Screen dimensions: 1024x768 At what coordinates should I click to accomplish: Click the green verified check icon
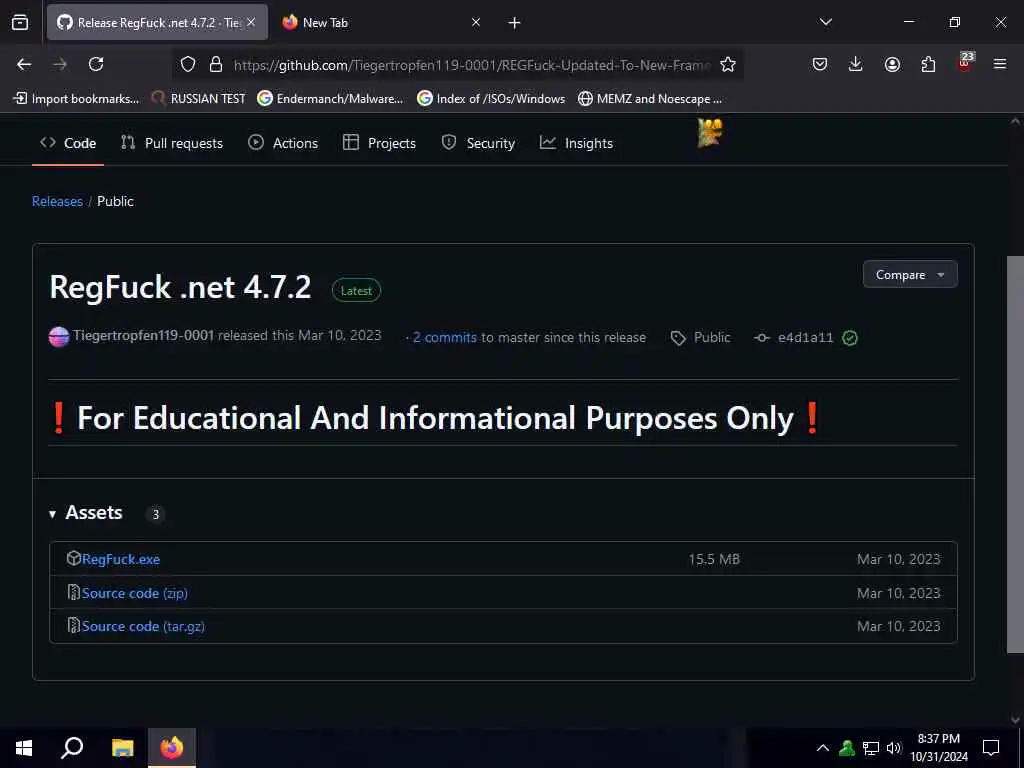[x=850, y=338]
